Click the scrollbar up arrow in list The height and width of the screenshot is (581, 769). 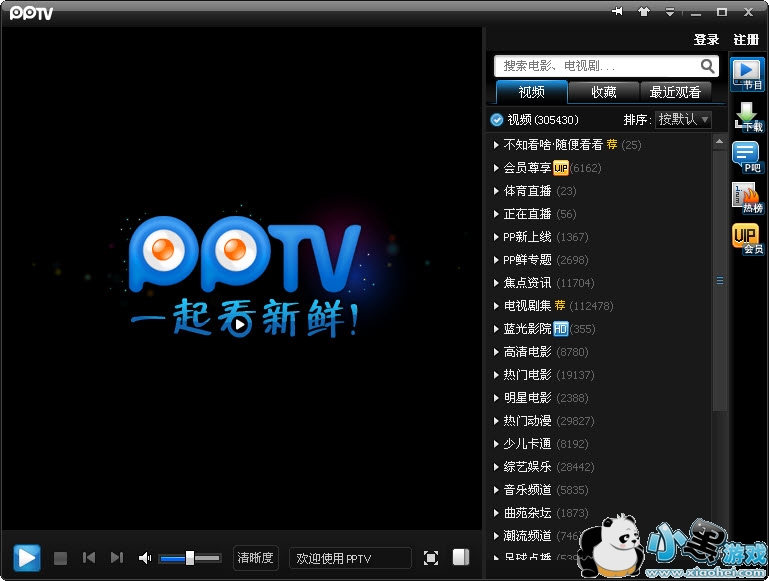[719, 142]
